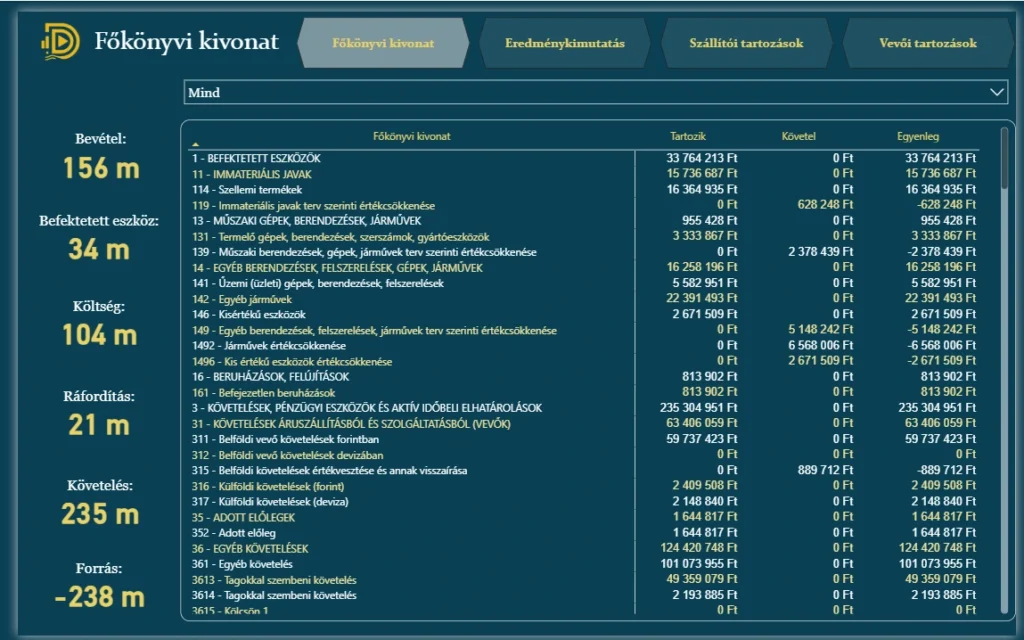
Task: Go to the Vevői tartozások tab
Action: pos(927,43)
